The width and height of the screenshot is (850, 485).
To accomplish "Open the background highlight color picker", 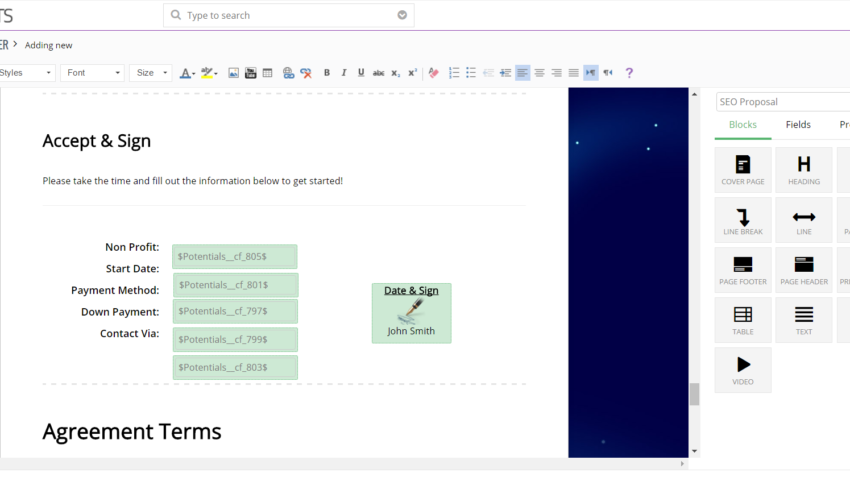I will pos(209,73).
